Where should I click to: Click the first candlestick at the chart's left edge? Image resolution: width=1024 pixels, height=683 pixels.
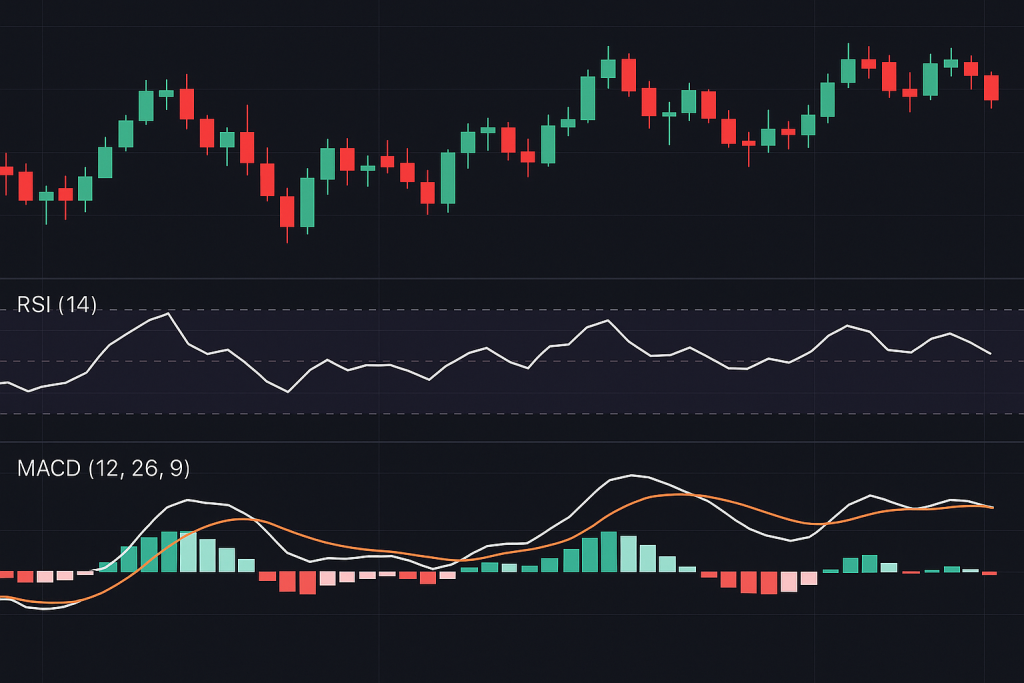point(6,171)
